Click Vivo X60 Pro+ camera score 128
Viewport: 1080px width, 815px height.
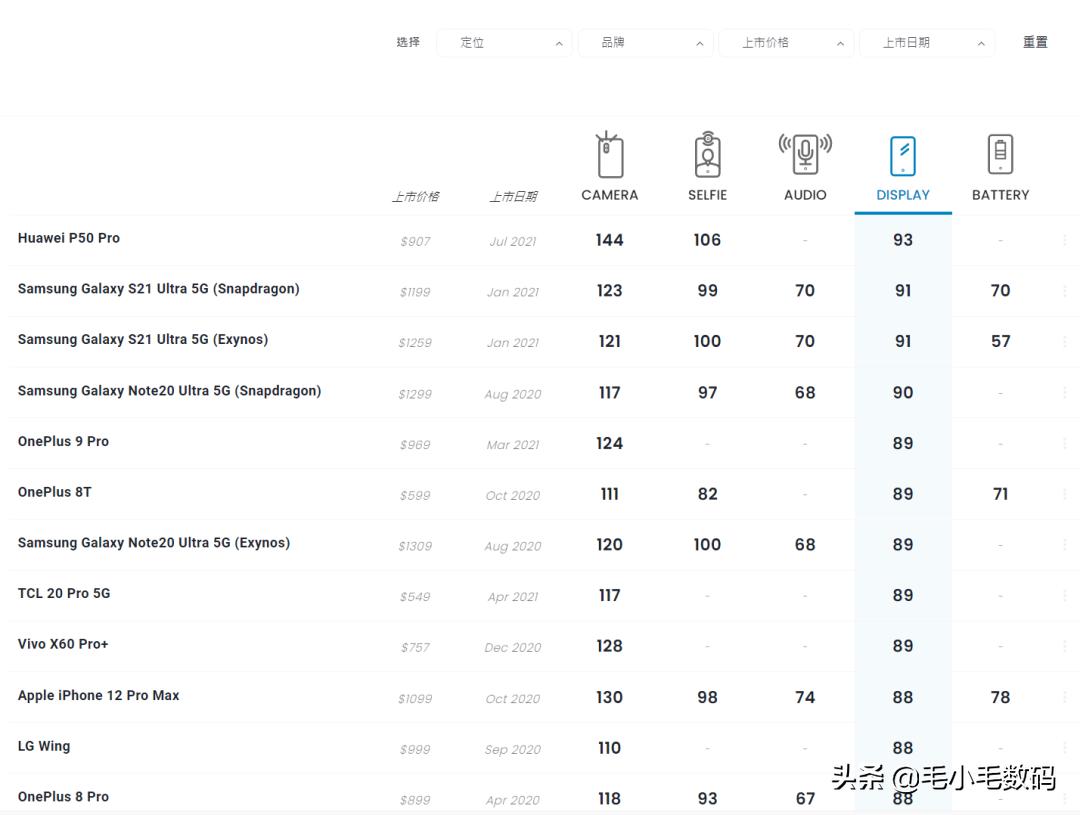tap(610, 646)
